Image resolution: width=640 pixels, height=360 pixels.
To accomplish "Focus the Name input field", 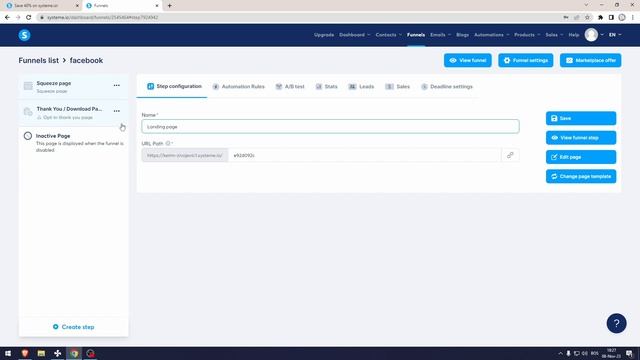I will pyautogui.click(x=330, y=127).
